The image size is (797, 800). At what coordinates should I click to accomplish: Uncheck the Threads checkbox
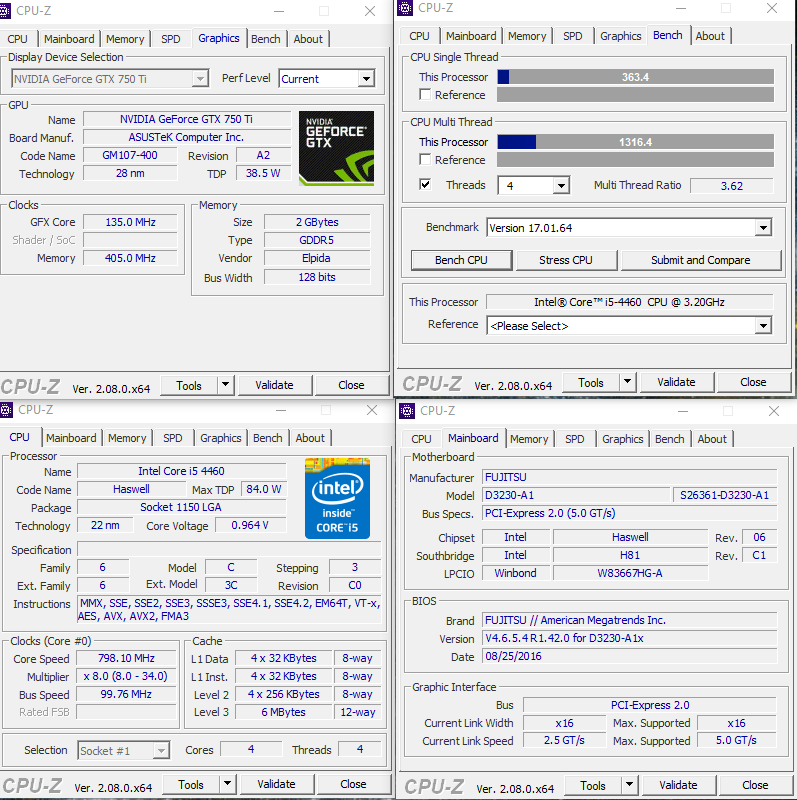[425, 184]
